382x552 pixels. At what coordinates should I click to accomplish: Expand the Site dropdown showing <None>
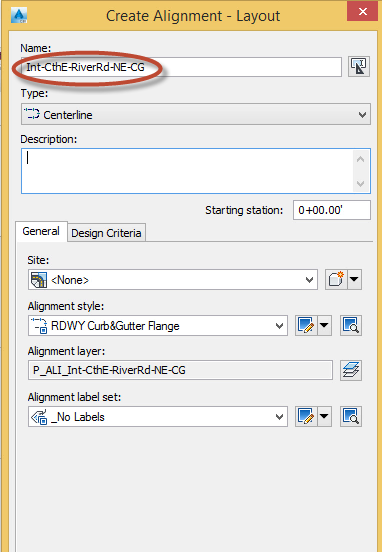[173, 280]
